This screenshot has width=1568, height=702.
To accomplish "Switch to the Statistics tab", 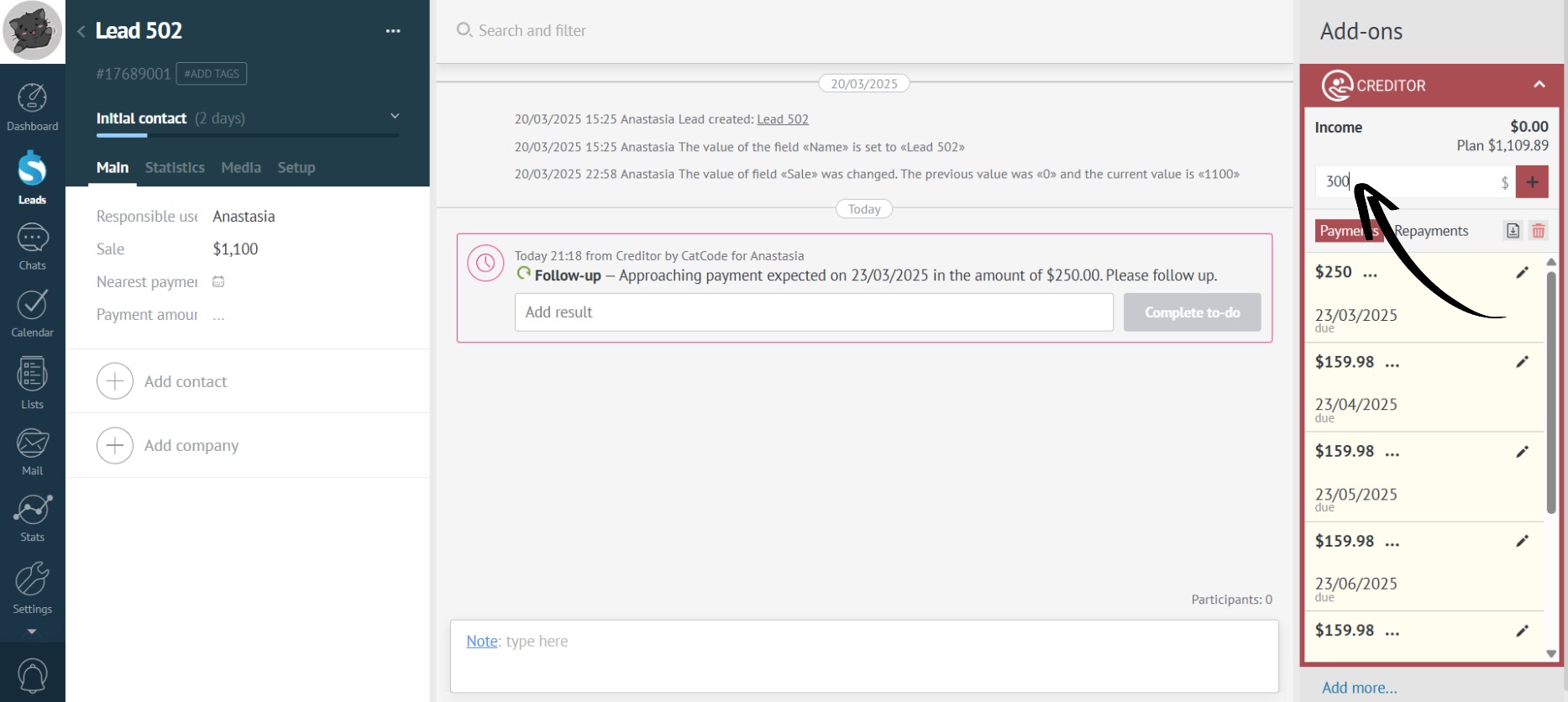I will [x=175, y=168].
